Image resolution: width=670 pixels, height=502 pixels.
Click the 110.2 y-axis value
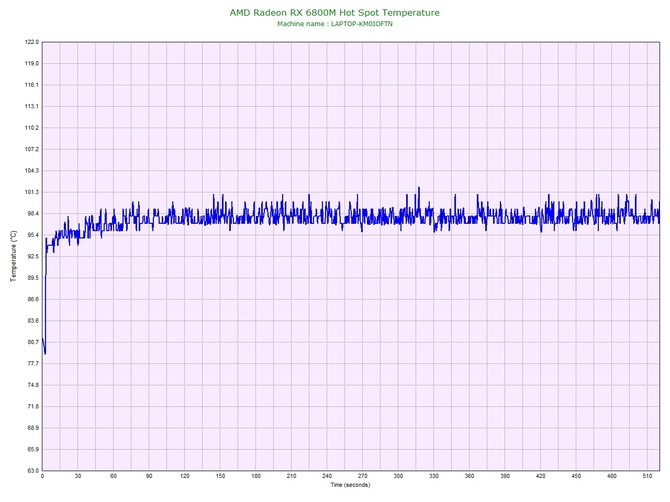[x=32, y=128]
